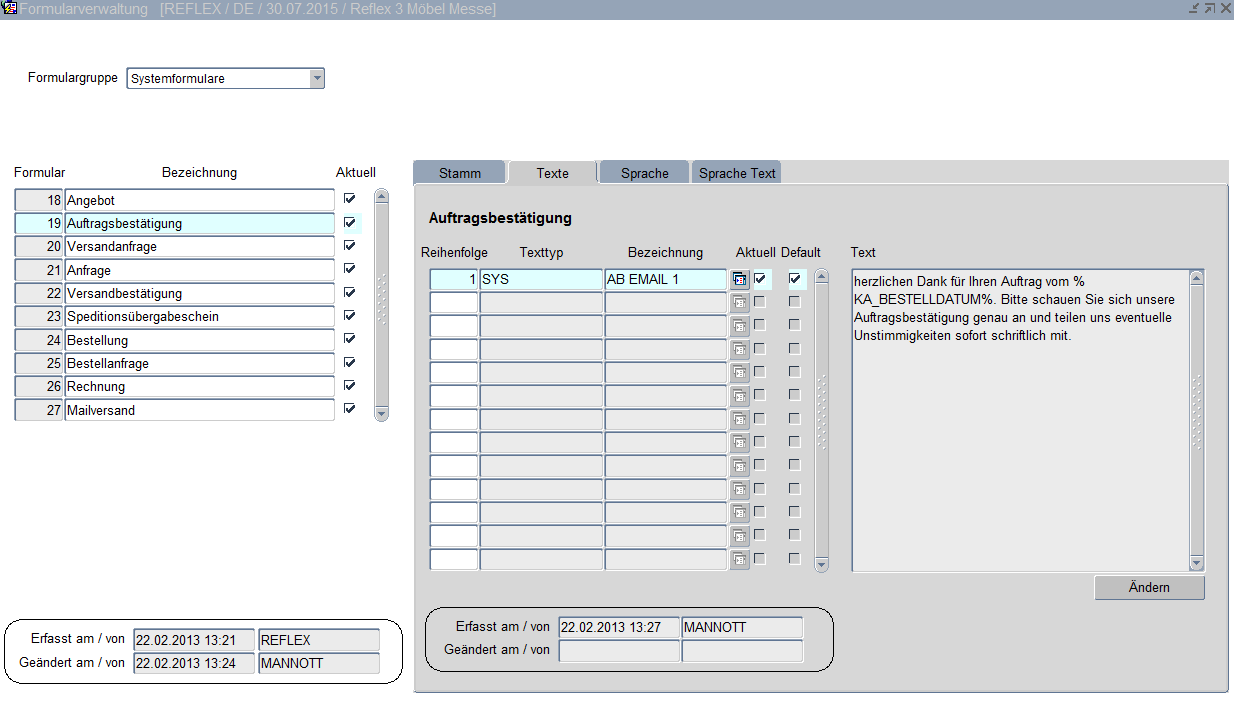1234x715 pixels.
Task: Click scroll-down arrow of the Reihenfolge rows
Action: click(822, 564)
